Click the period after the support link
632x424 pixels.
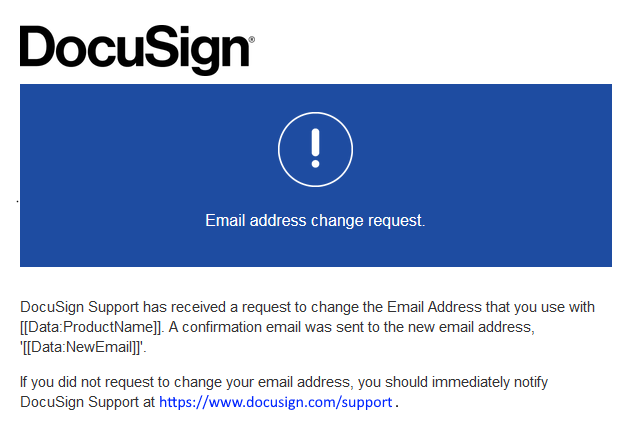pyautogui.click(x=397, y=404)
